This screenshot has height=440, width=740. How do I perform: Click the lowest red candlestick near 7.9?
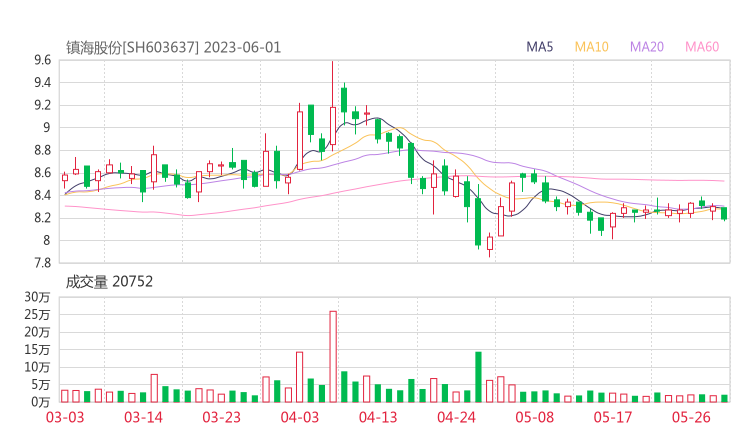pyautogui.click(x=489, y=244)
